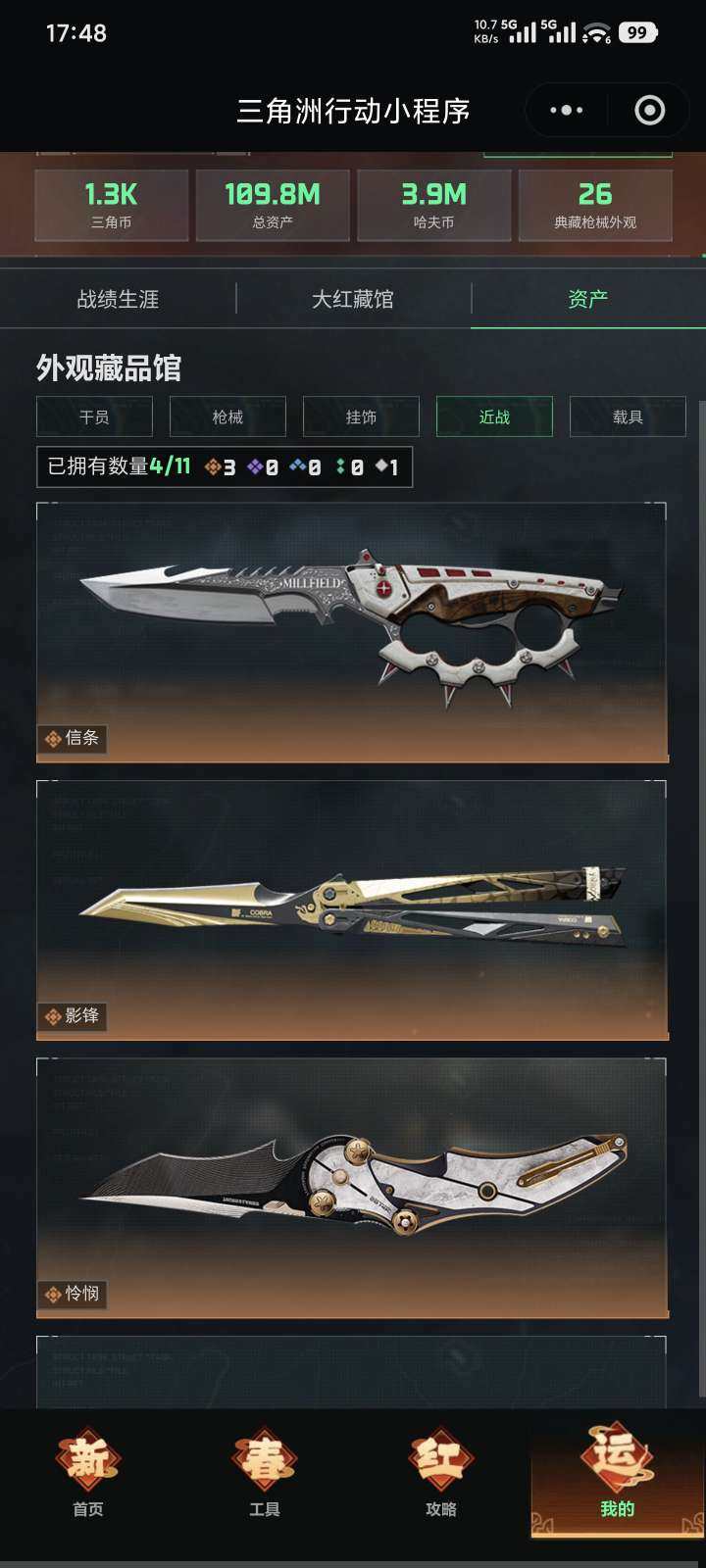Screen dimensions: 706x1568
Task: Tap the mini program close circle icon
Action: point(649,111)
